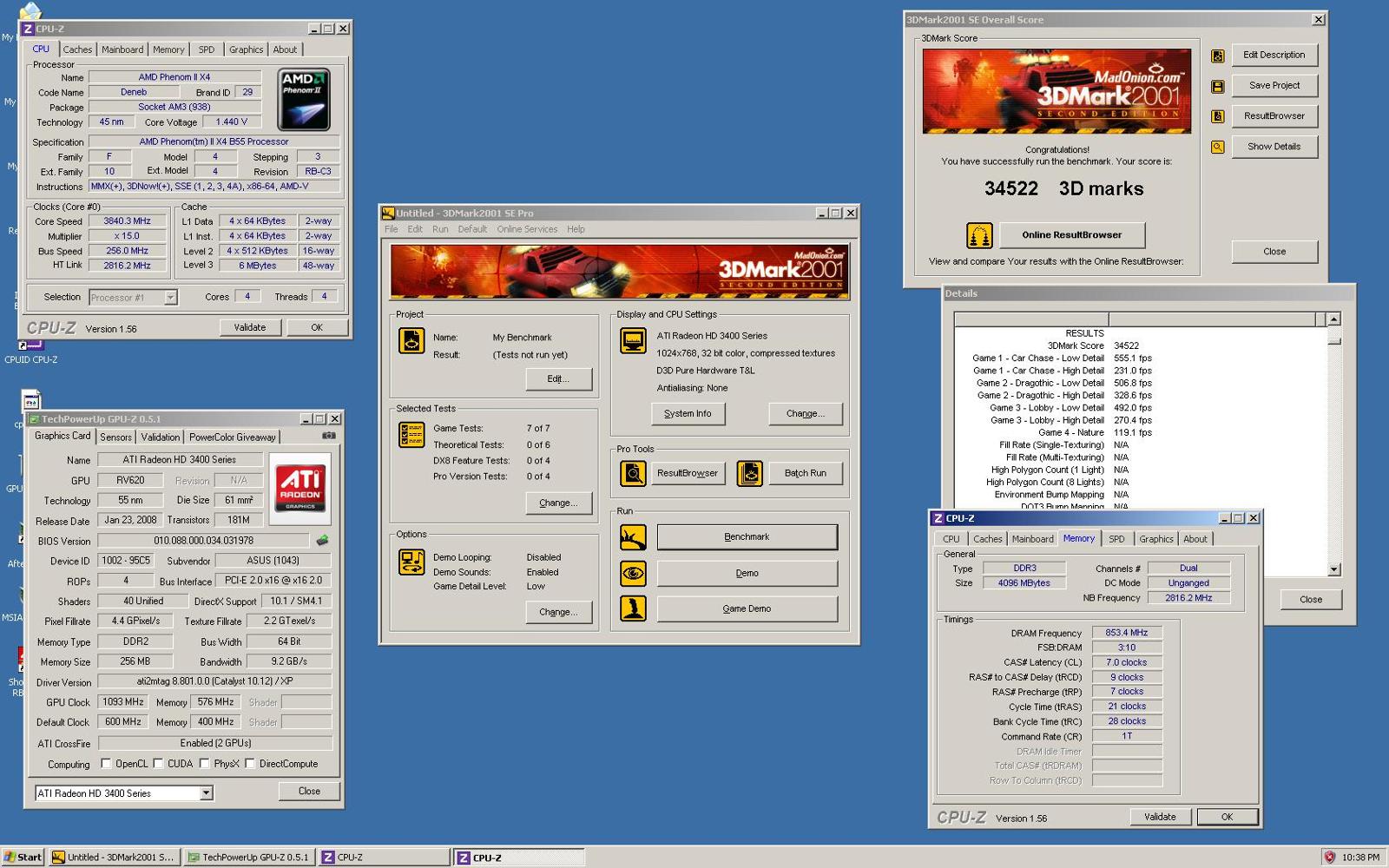1389x868 pixels.
Task: Click the Save Project disk icon
Action: tap(1218, 87)
